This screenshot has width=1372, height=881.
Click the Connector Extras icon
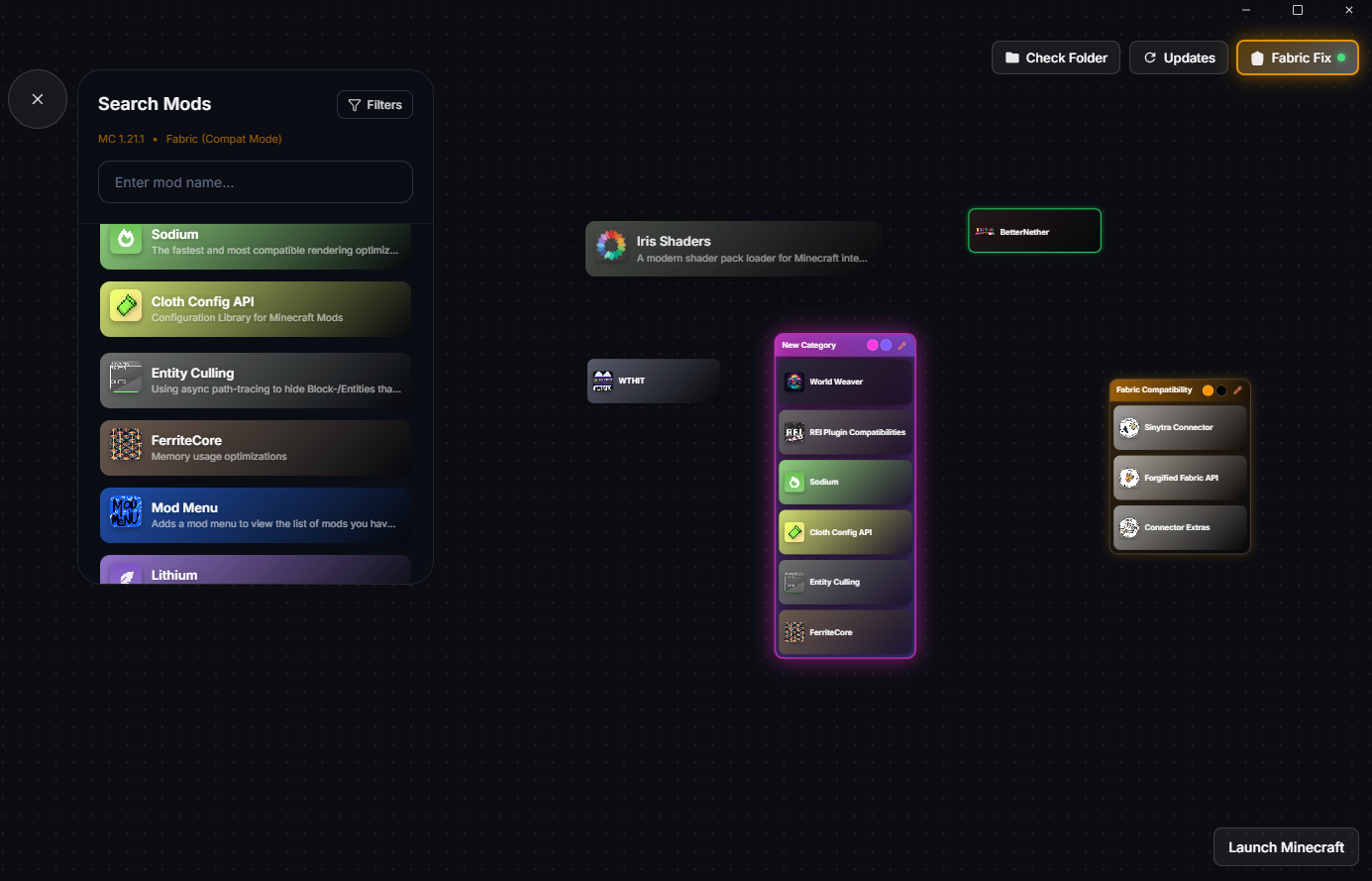tap(1129, 527)
